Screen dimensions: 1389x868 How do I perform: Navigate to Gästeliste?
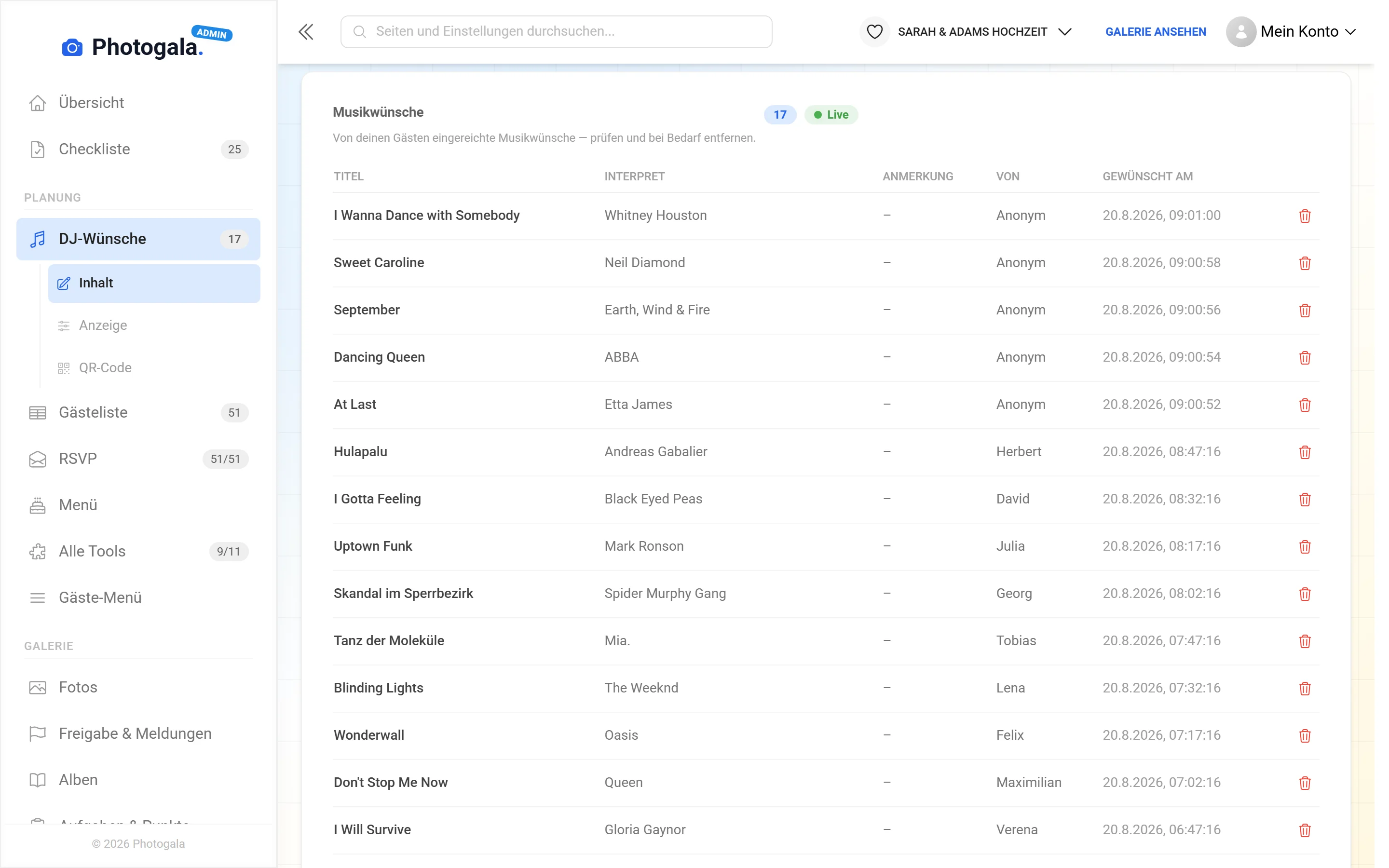tap(138, 412)
